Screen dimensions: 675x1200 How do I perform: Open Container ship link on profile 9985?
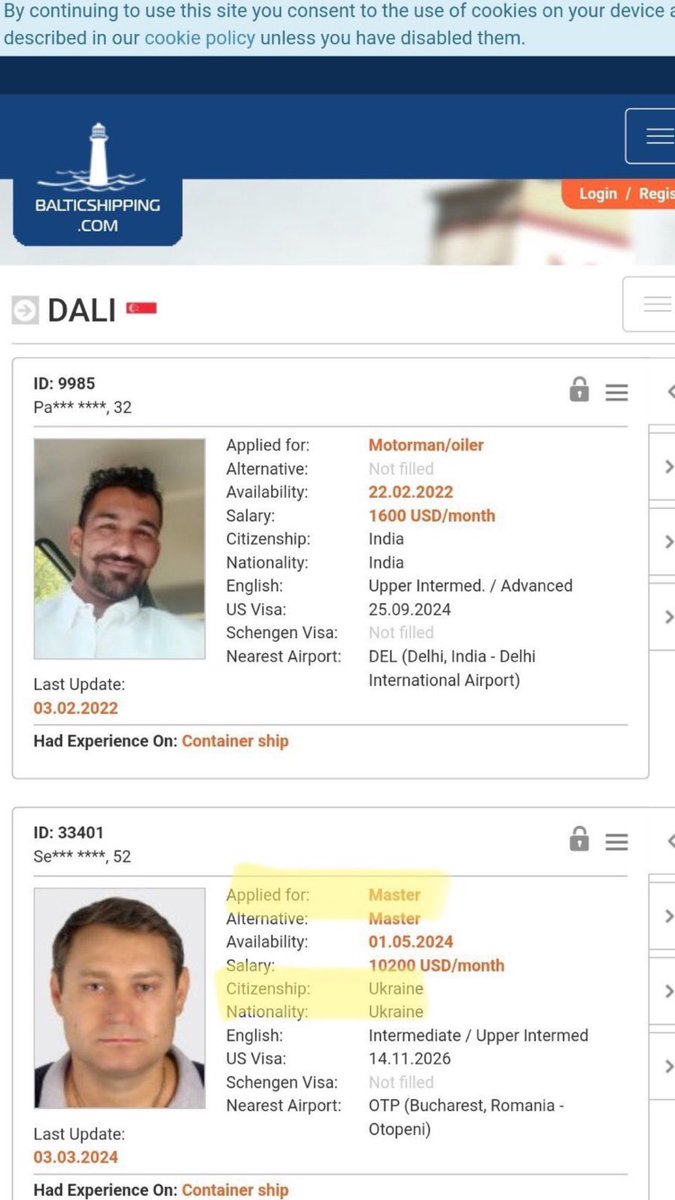tap(235, 741)
